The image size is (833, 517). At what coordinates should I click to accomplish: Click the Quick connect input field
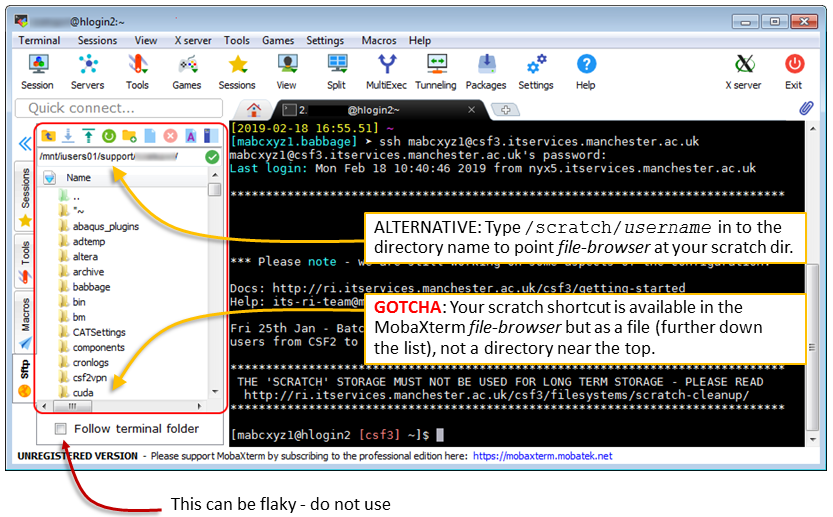119,108
